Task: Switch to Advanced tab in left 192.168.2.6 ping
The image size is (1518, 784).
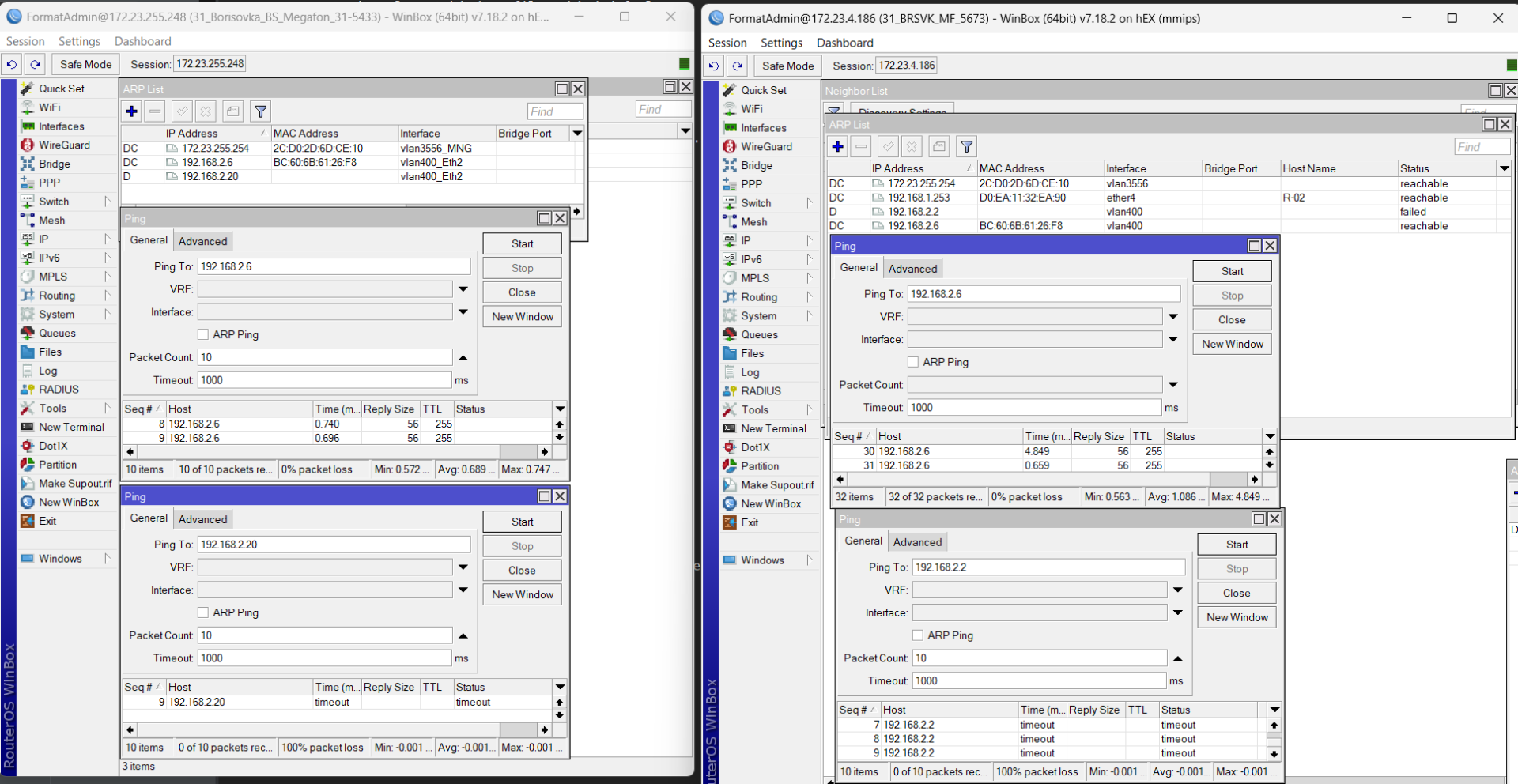Action: (202, 241)
